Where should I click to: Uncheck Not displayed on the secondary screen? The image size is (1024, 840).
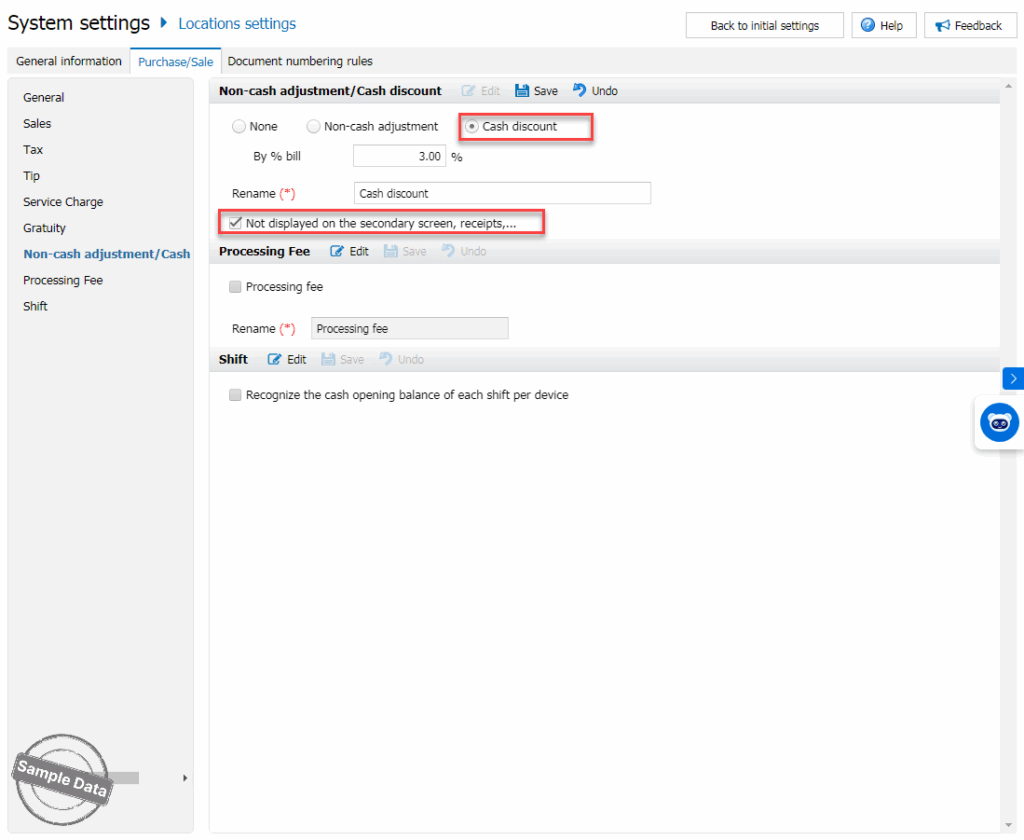coord(235,223)
